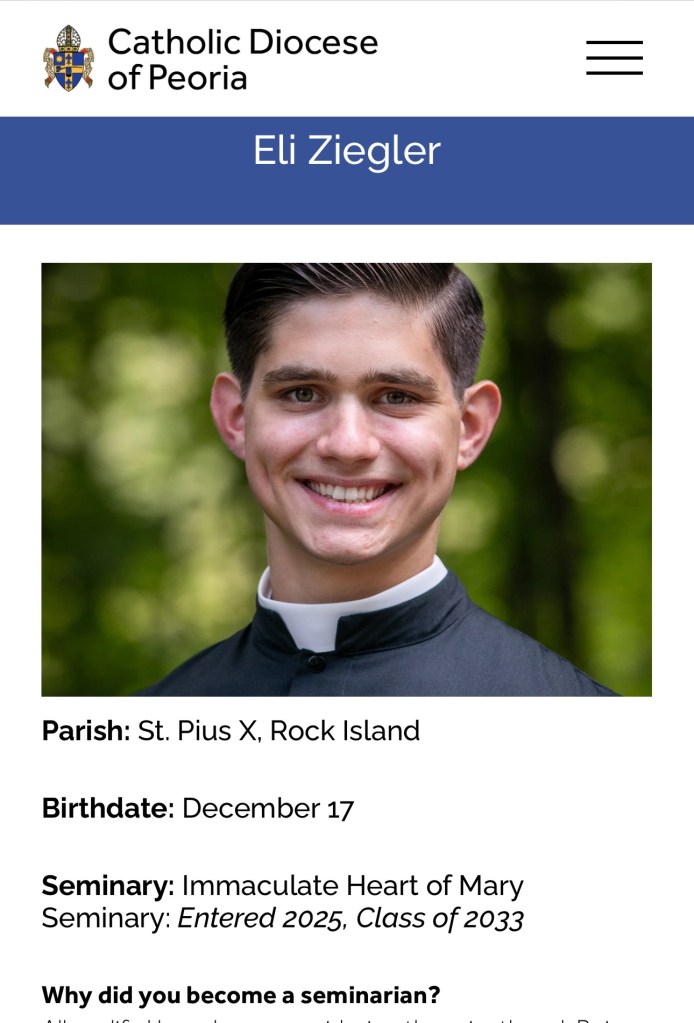Click the white clerical collar in the photo

300,612
